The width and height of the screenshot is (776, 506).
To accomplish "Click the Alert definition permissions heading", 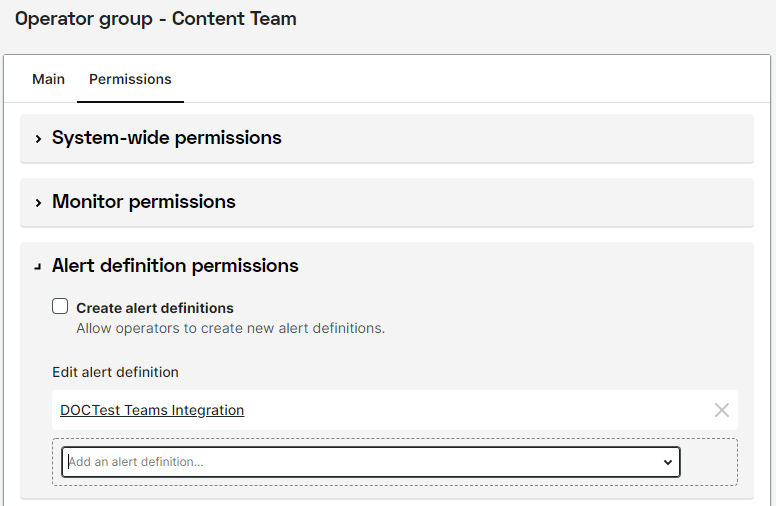I will pos(175,266).
